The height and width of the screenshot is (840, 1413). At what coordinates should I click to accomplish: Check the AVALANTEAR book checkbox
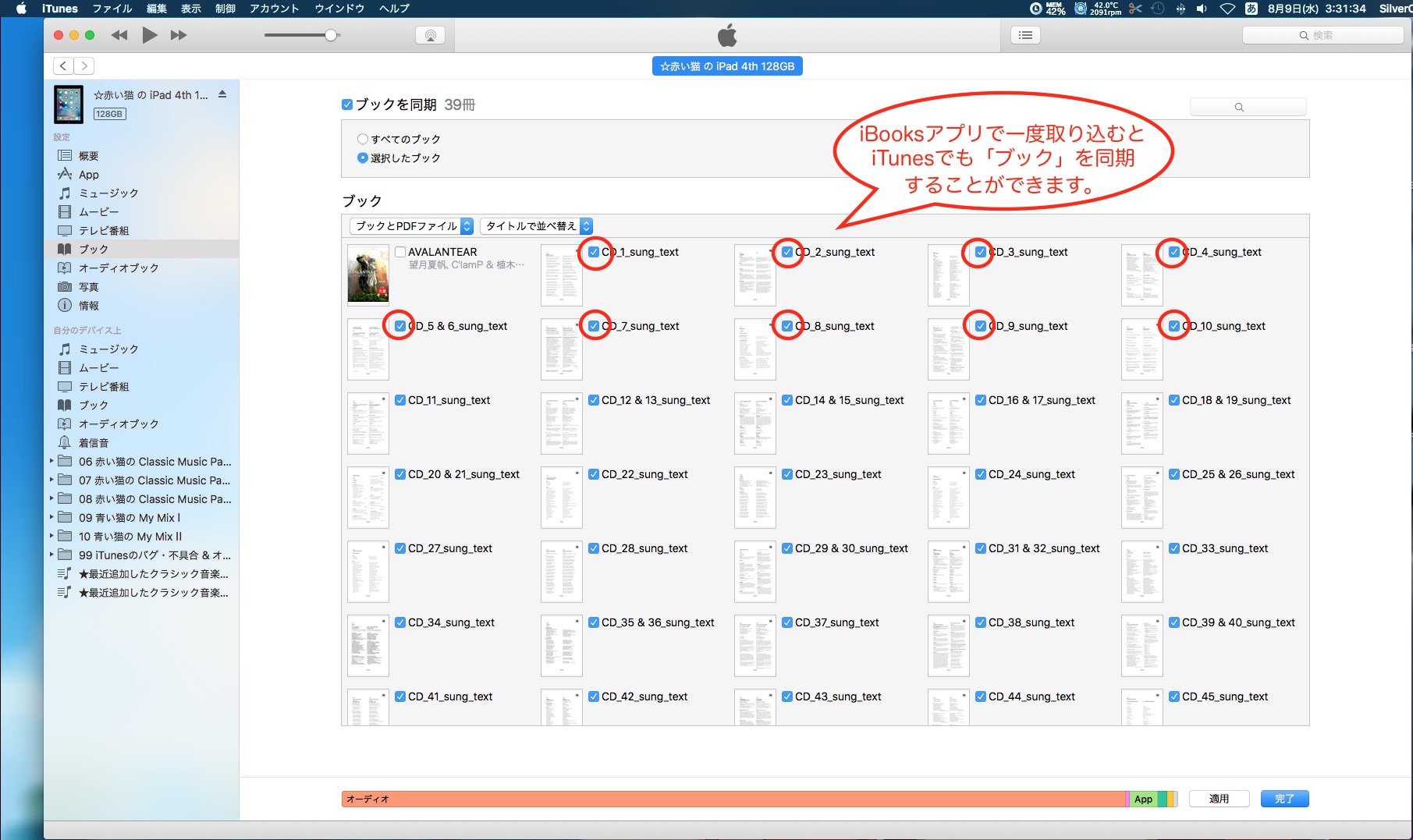click(x=400, y=252)
